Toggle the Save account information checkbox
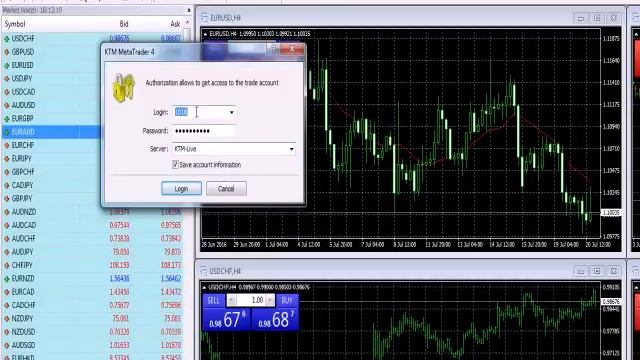The width and height of the screenshot is (640, 360). pos(176,164)
